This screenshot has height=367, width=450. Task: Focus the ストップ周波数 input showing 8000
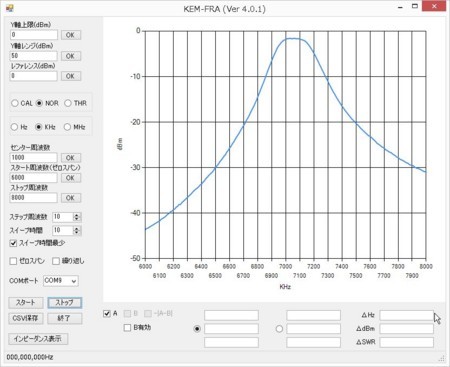[x=34, y=198]
